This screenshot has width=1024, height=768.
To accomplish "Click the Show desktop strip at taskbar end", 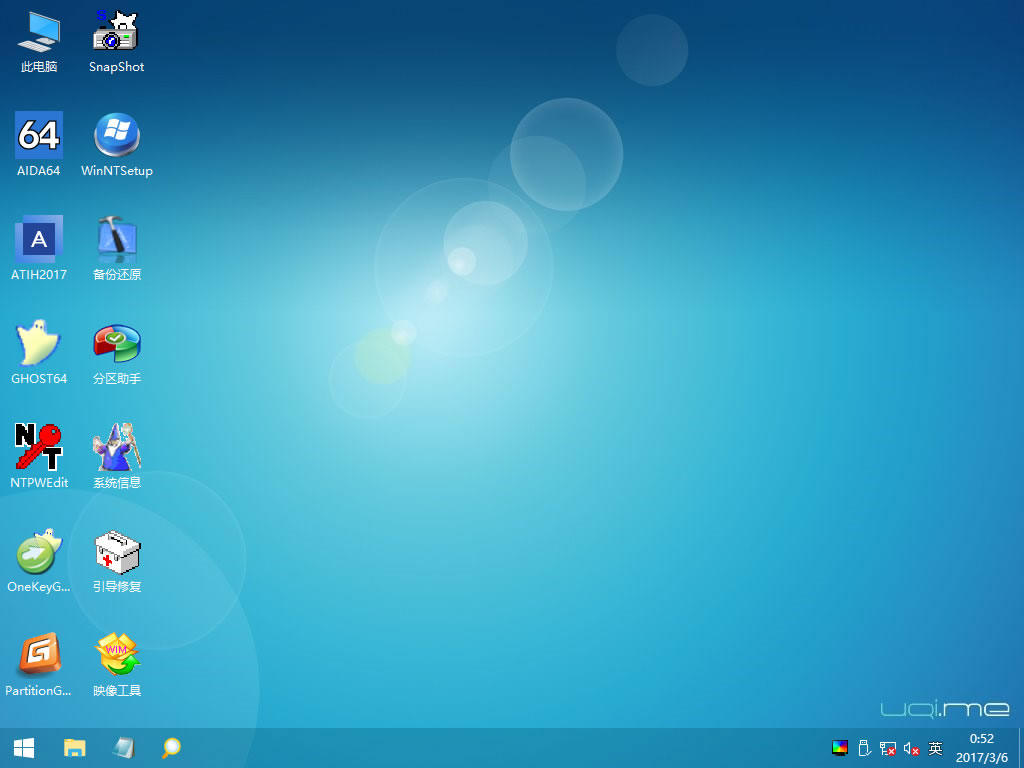I will [1021, 748].
